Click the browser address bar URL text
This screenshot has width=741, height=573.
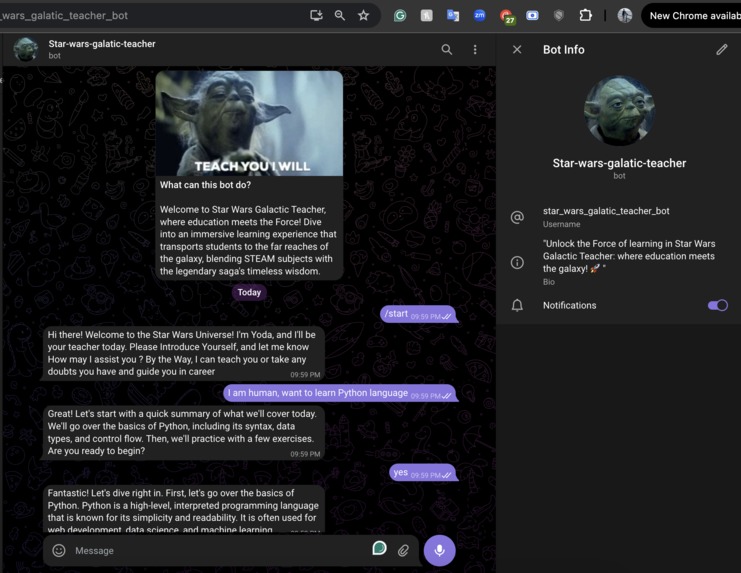point(64,16)
